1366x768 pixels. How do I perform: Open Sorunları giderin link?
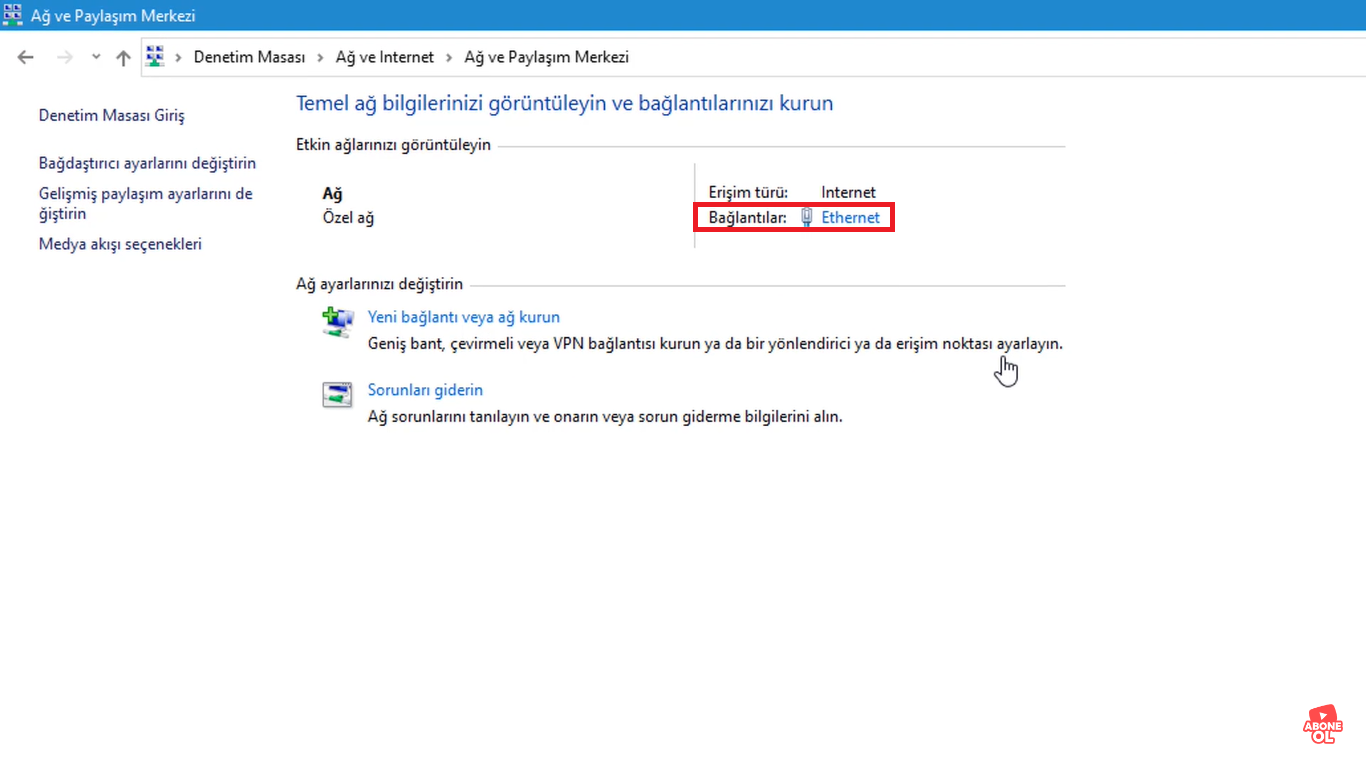coord(425,390)
